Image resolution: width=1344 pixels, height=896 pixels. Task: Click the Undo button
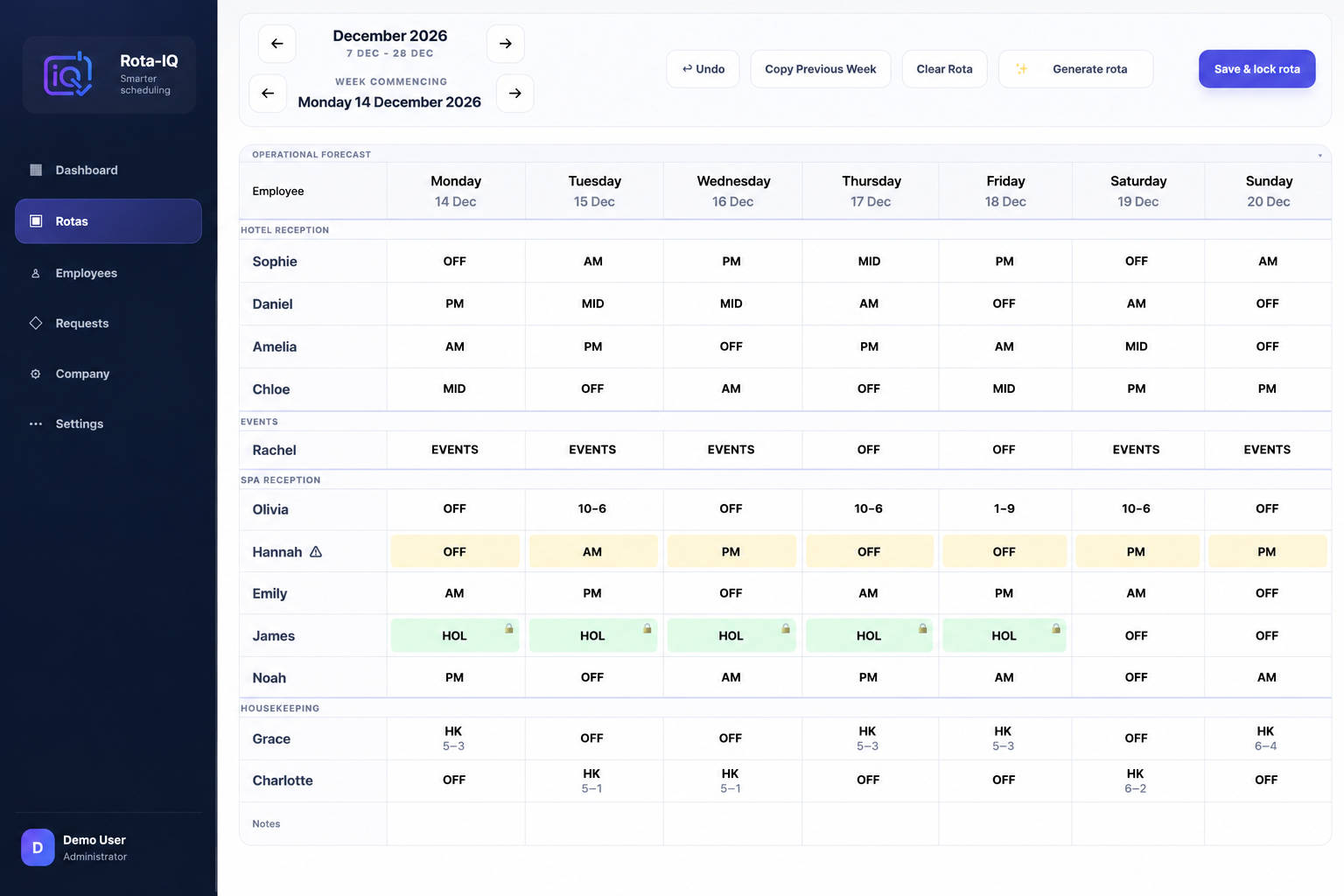click(703, 69)
